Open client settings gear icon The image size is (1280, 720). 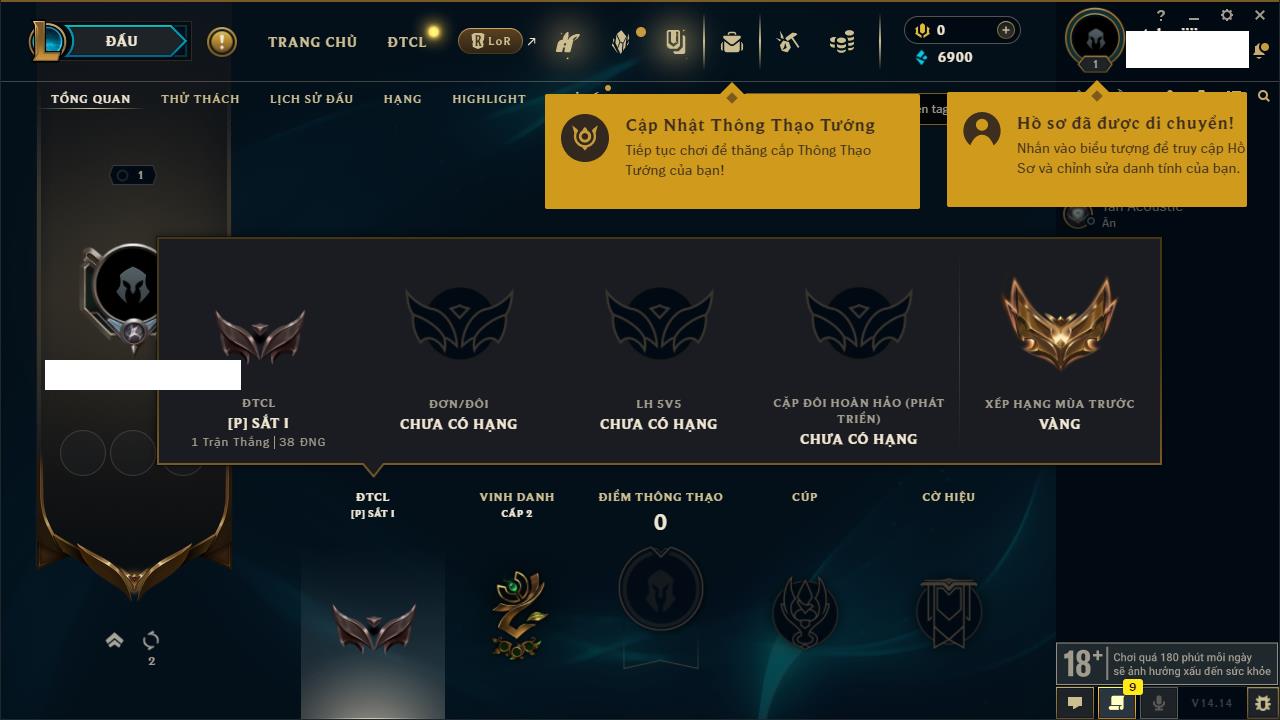coord(1227,15)
